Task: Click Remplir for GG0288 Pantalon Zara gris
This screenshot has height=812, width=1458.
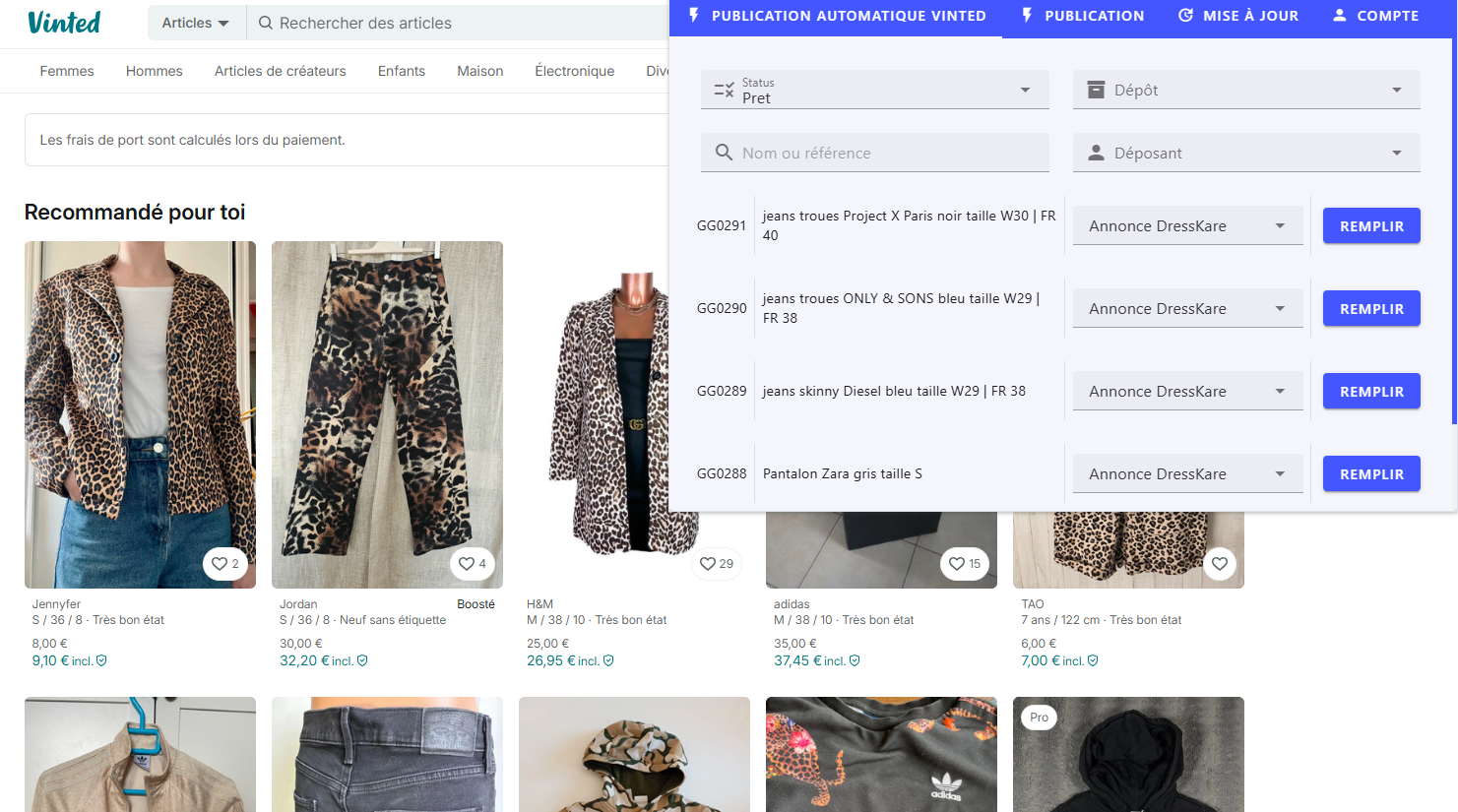Action: (1371, 473)
